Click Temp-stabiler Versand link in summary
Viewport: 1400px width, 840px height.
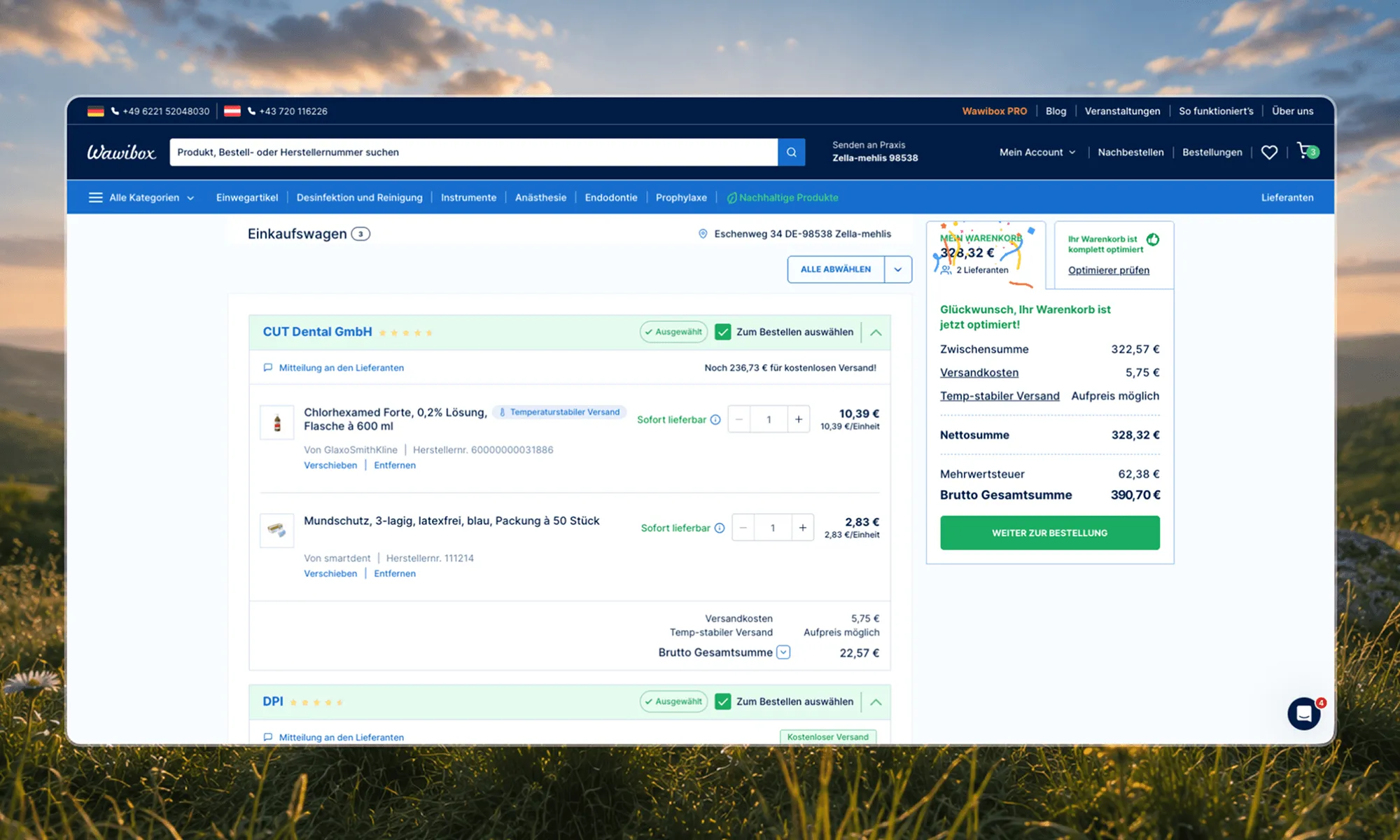point(1000,395)
